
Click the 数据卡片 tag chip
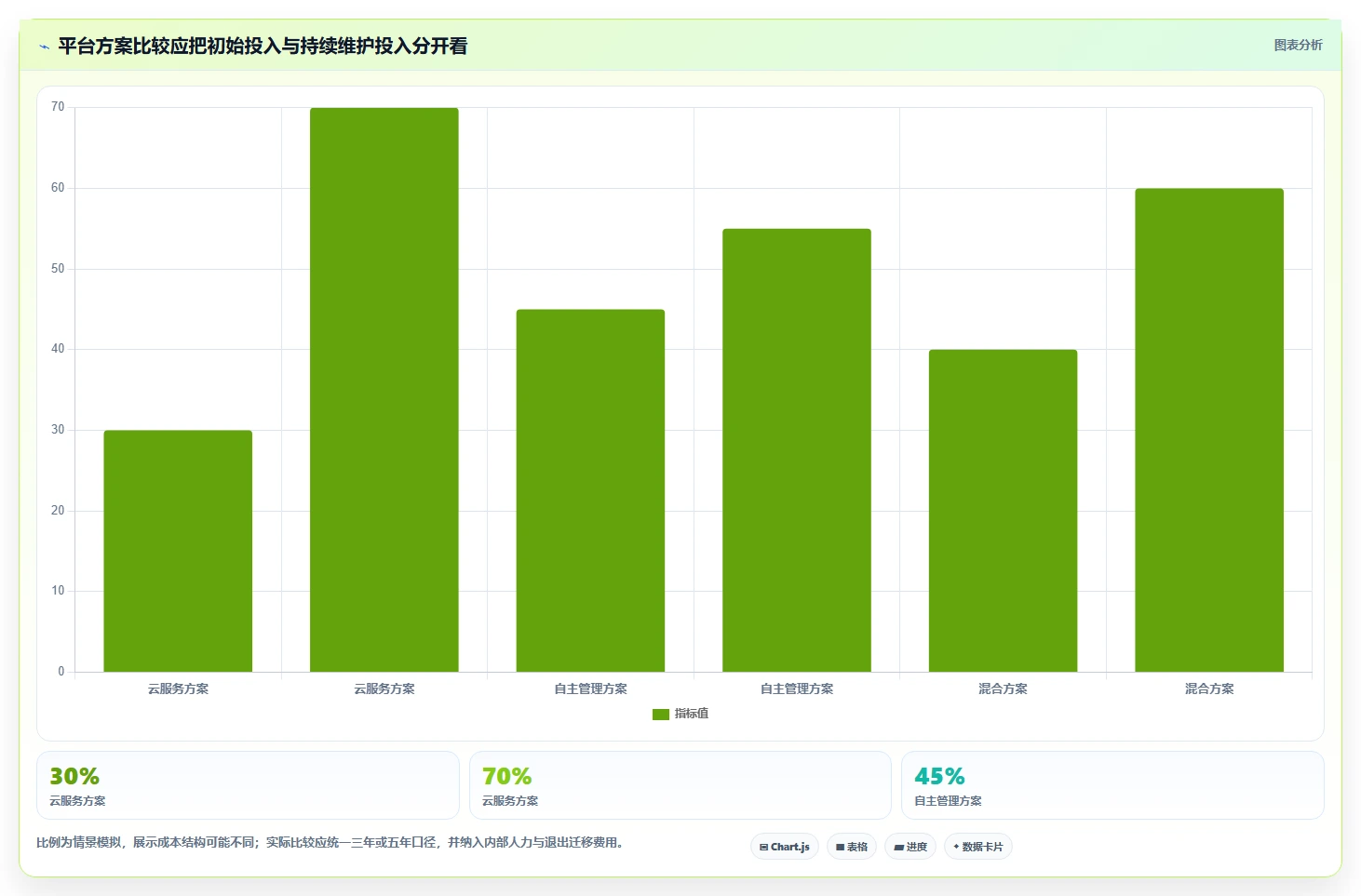[978, 847]
